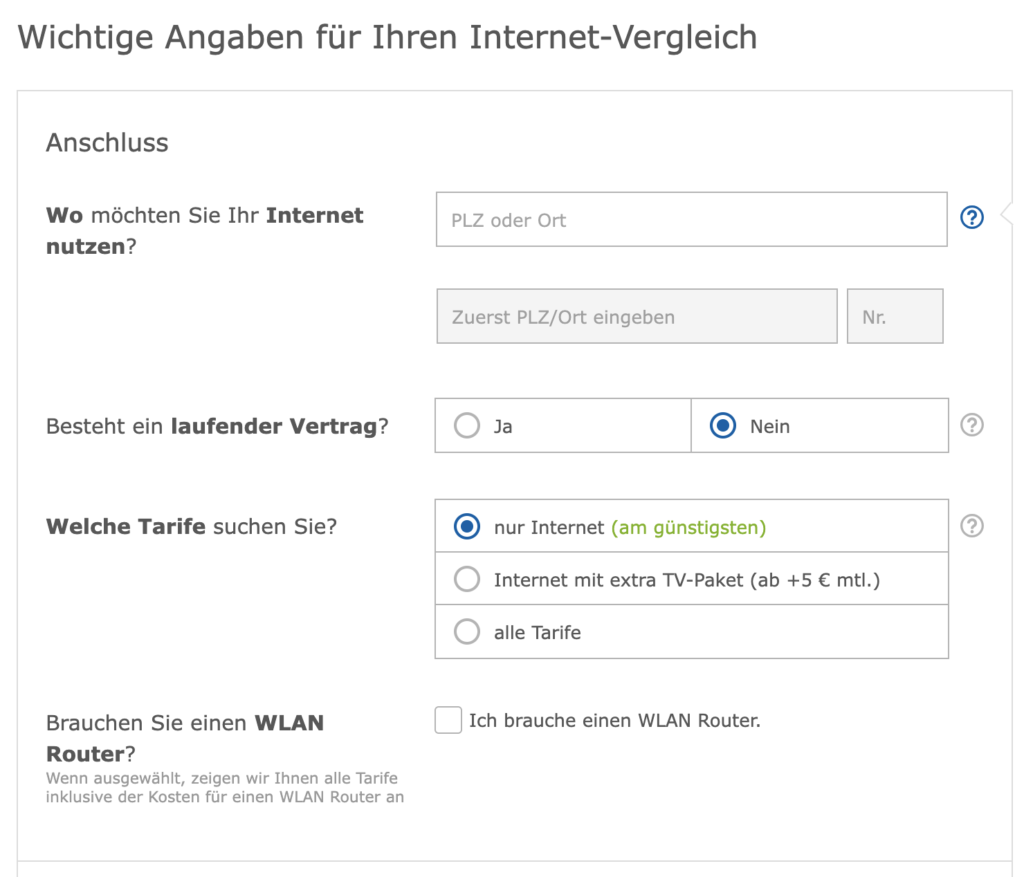Click the 'Welche Tarife suchen Sie?' label
The width and height of the screenshot is (1024, 877).
click(191, 526)
